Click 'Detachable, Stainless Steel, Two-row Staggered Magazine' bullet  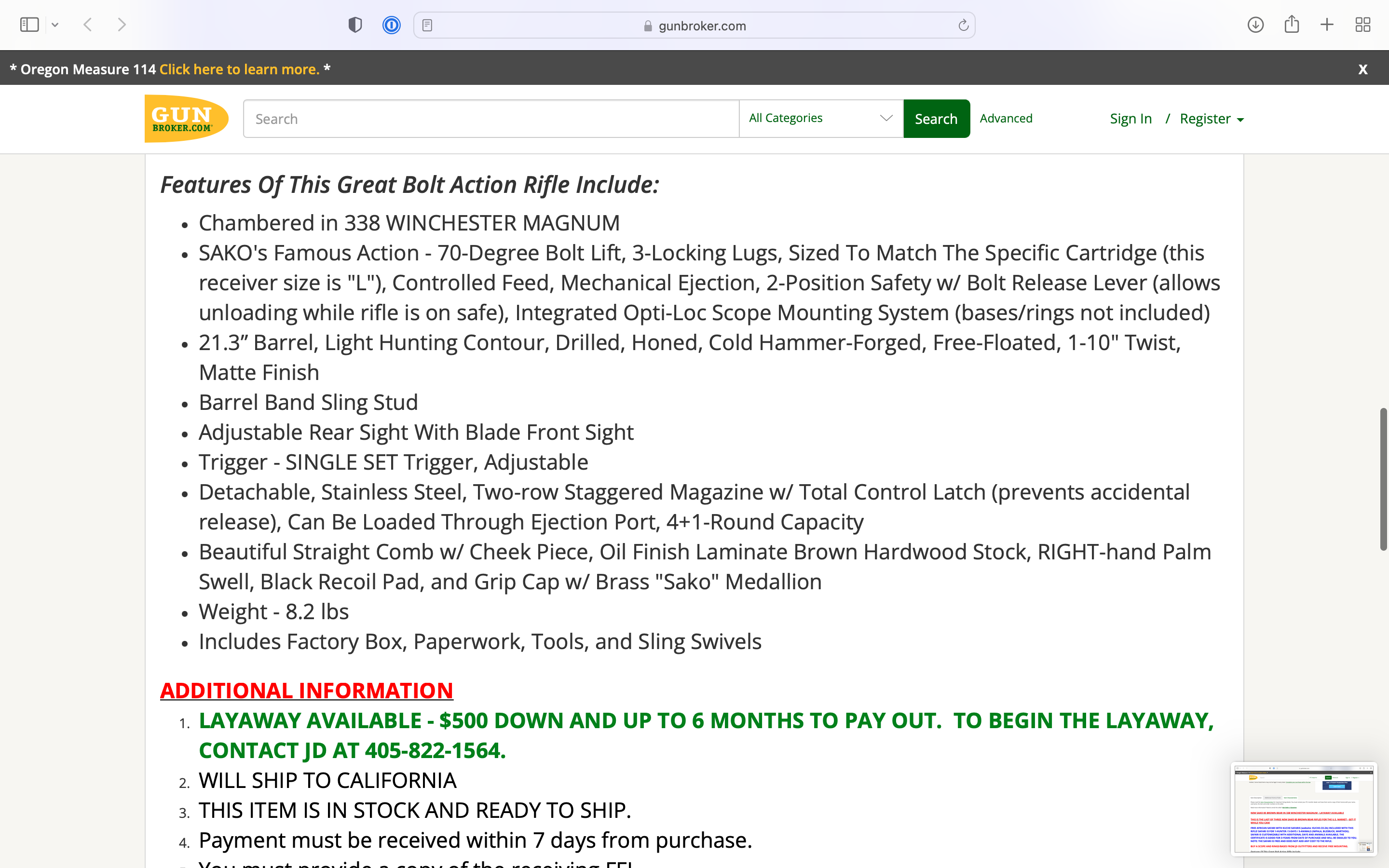point(694,507)
